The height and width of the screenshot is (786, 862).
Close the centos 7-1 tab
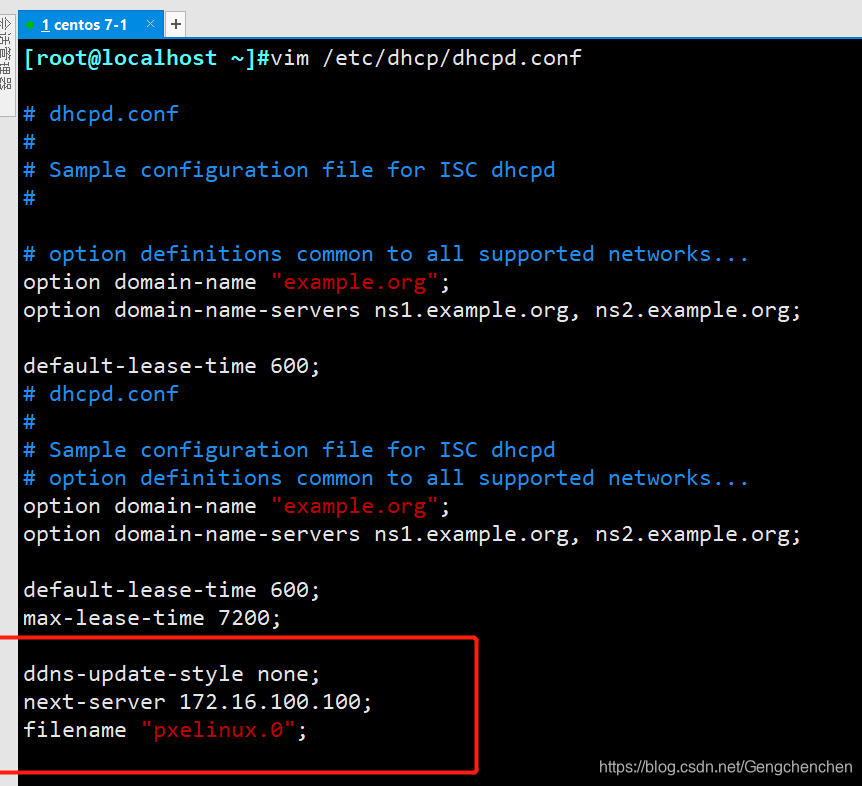point(150,24)
